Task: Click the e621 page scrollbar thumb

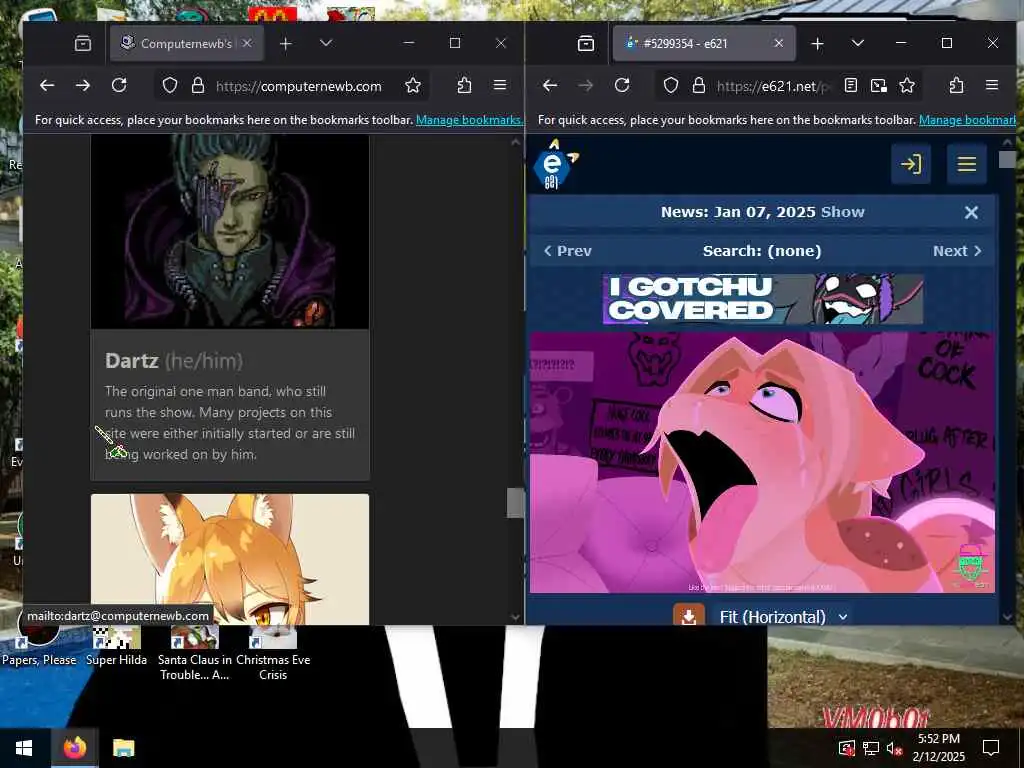Action: (1007, 159)
